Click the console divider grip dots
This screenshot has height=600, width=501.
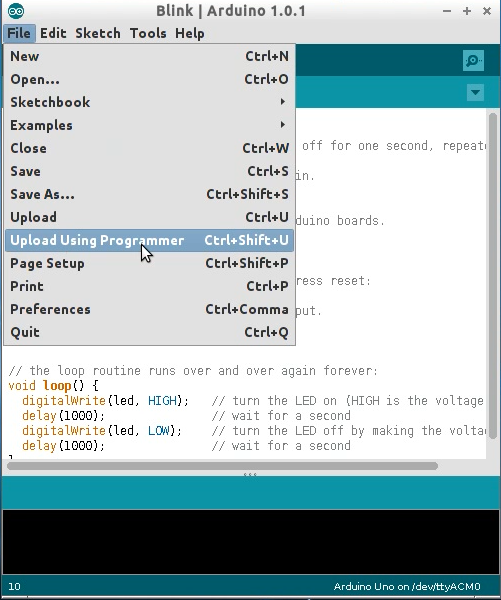250,474
